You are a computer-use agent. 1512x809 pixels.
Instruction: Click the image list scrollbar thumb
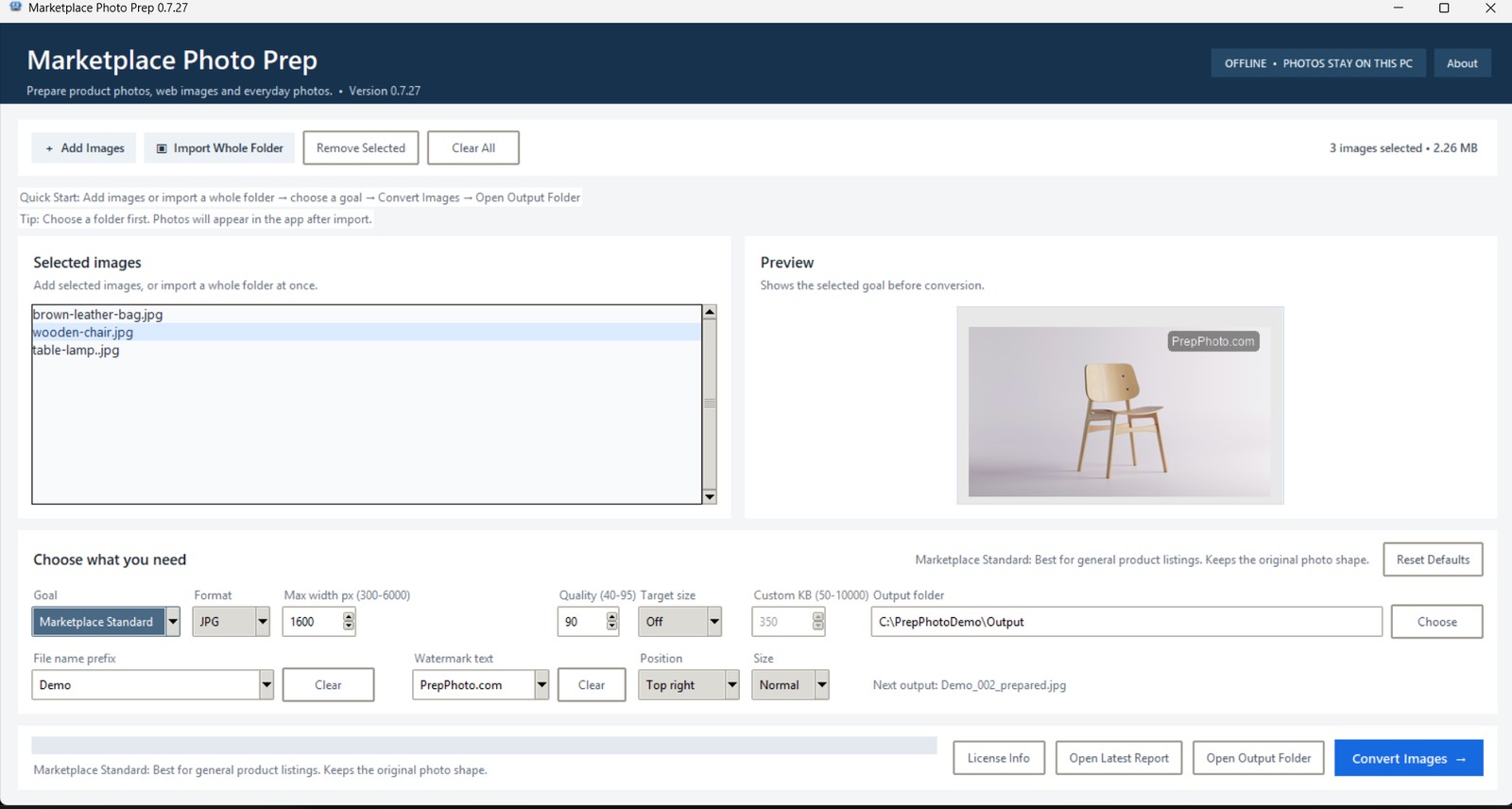coord(710,404)
